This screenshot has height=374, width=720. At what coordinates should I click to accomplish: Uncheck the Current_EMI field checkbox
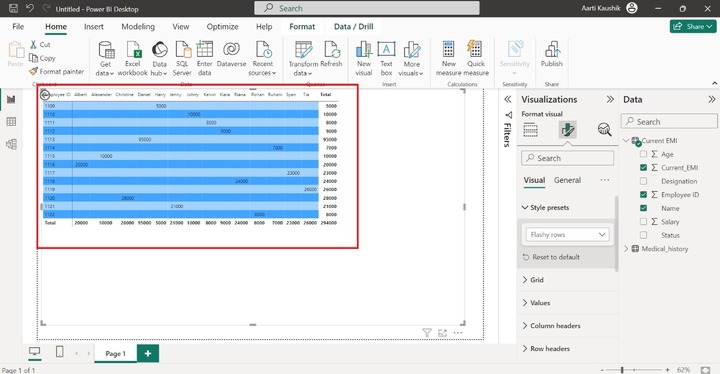tap(643, 168)
